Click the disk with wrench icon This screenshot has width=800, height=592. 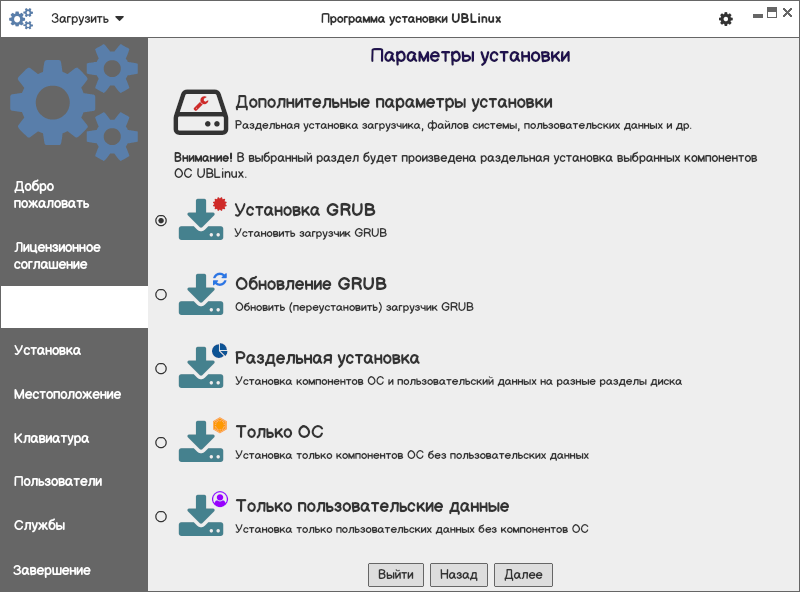pos(201,112)
